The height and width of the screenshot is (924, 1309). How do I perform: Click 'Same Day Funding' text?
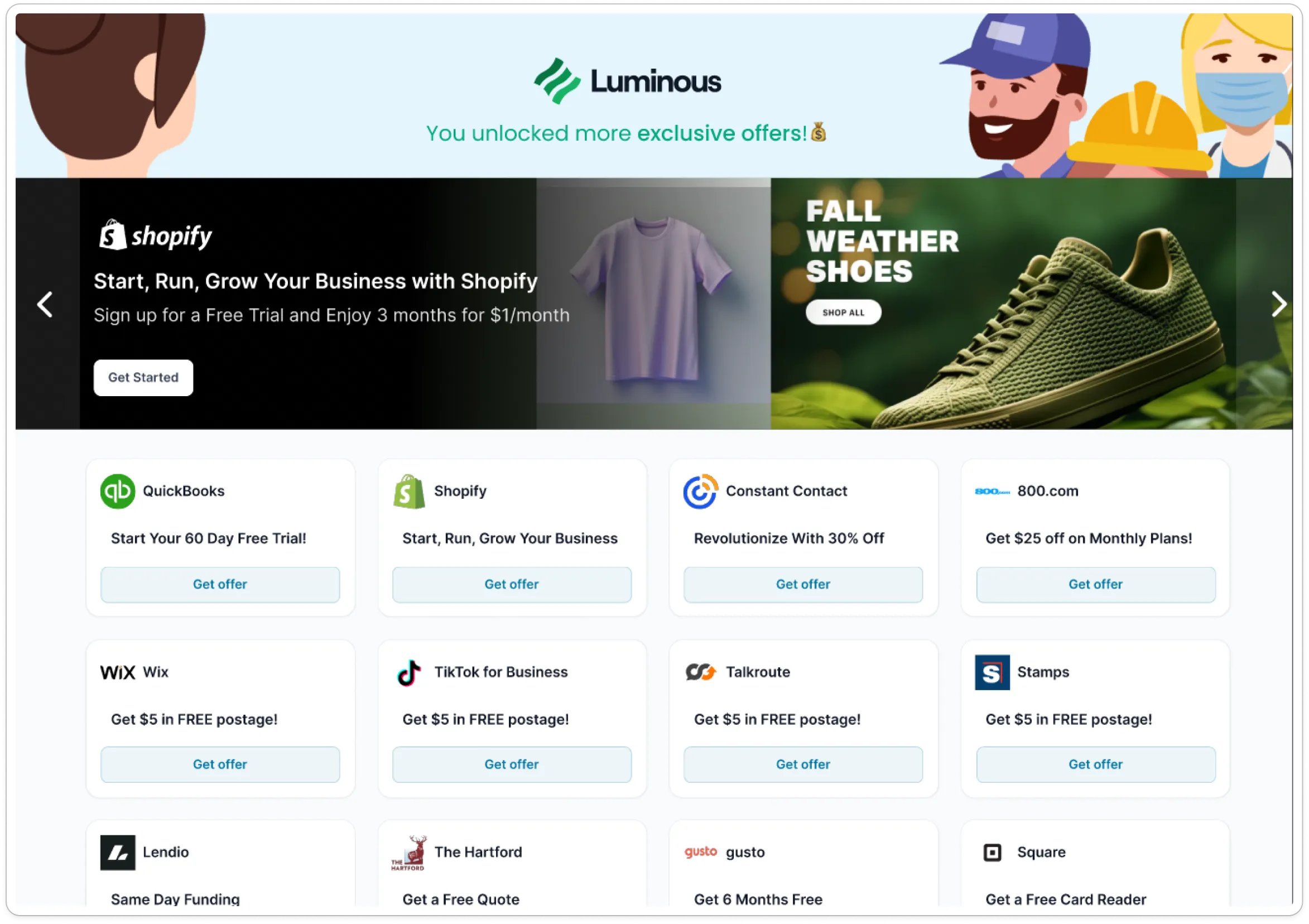pos(175,899)
